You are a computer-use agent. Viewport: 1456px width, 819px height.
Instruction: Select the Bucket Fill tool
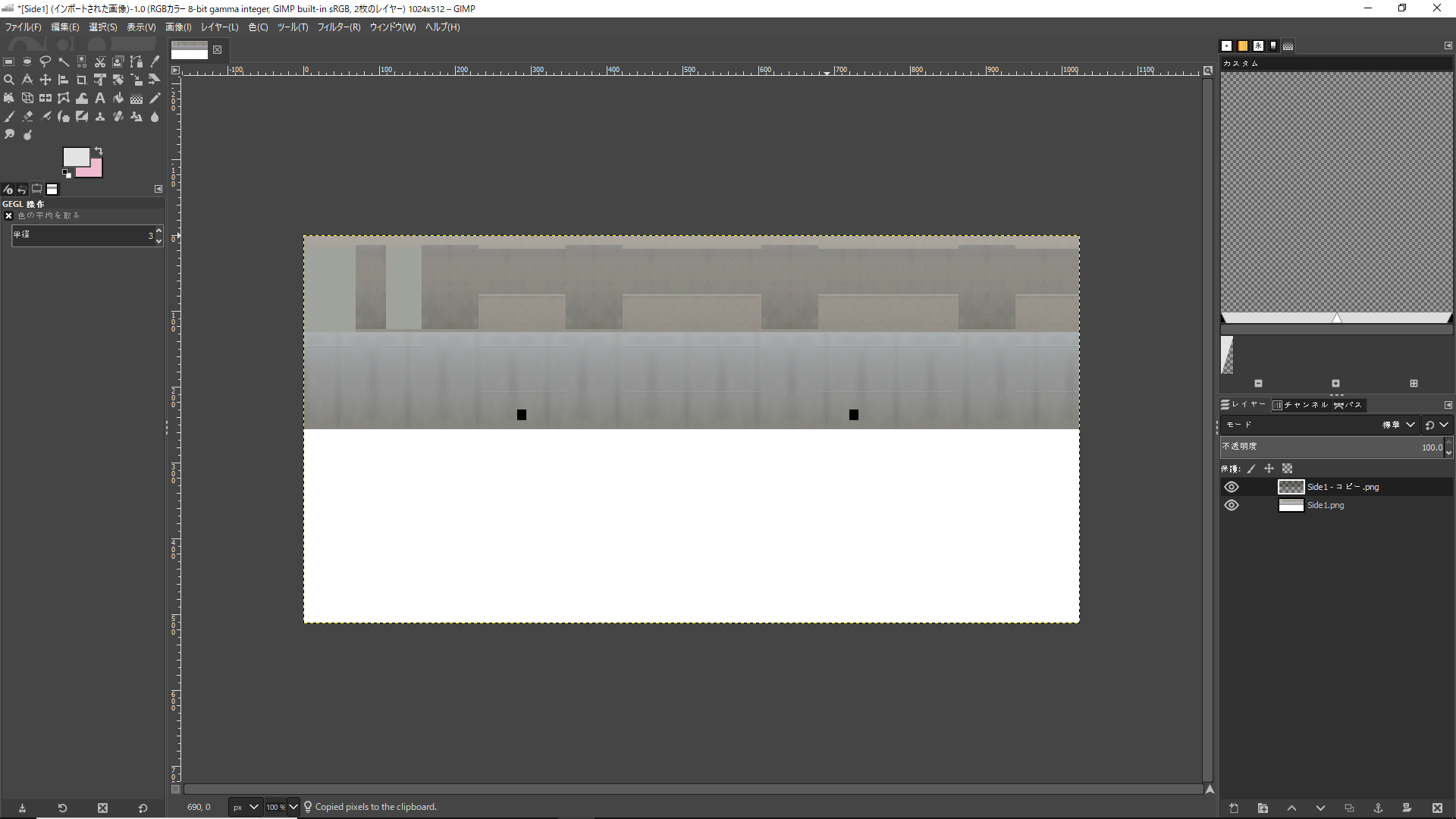[x=118, y=98]
